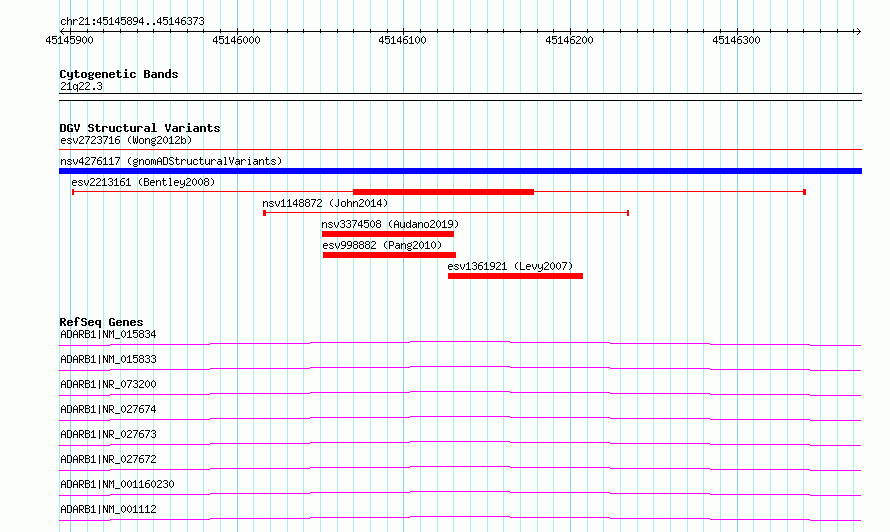Click the red esv998882 variant bar

coord(389,255)
